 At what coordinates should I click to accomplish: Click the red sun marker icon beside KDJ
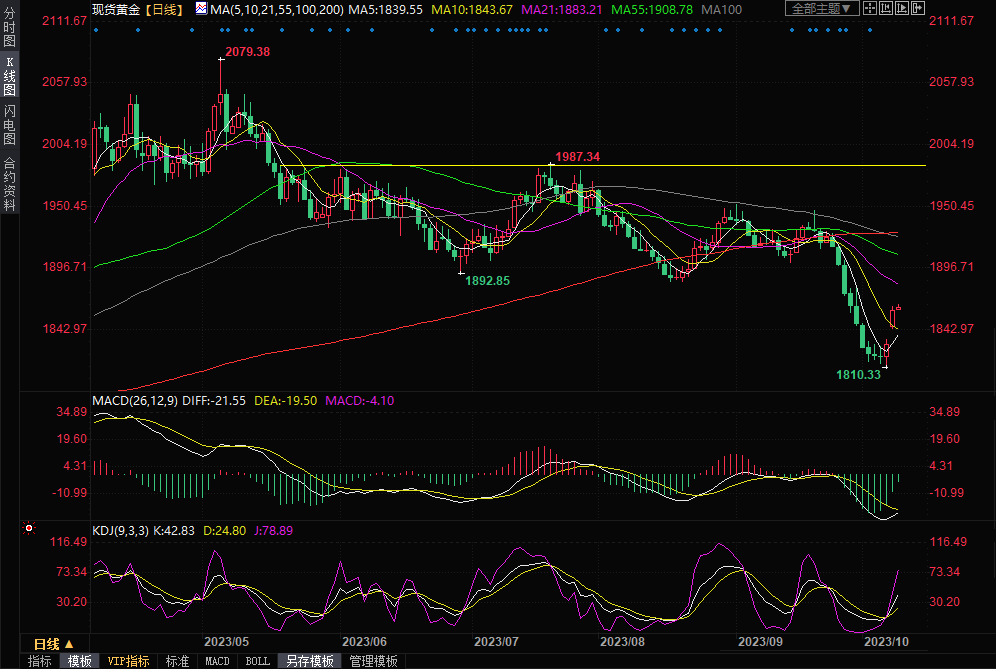[x=29, y=527]
